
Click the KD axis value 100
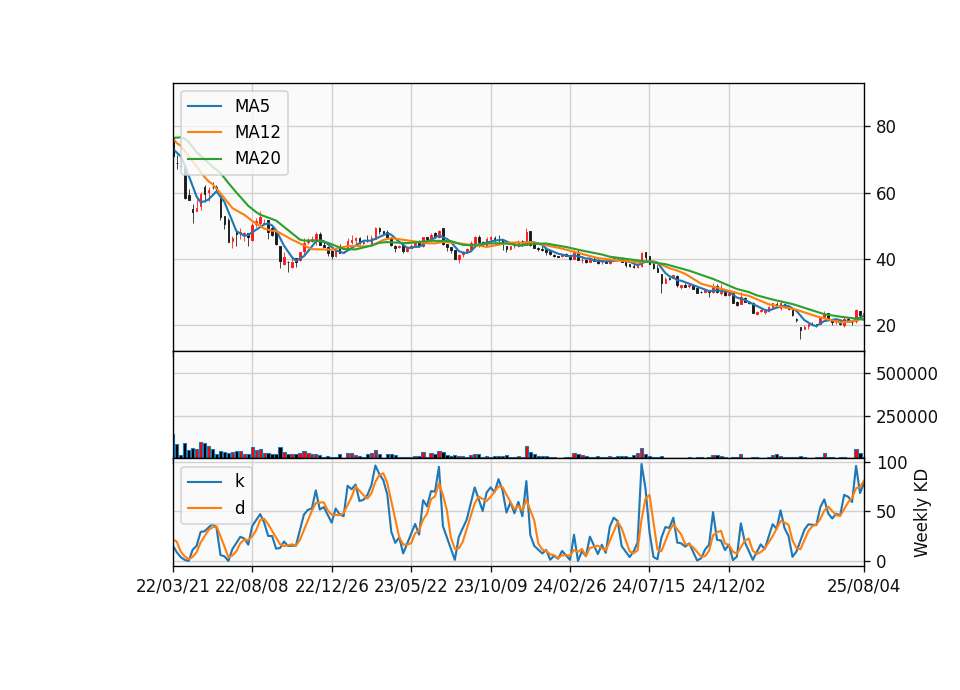(x=892, y=462)
